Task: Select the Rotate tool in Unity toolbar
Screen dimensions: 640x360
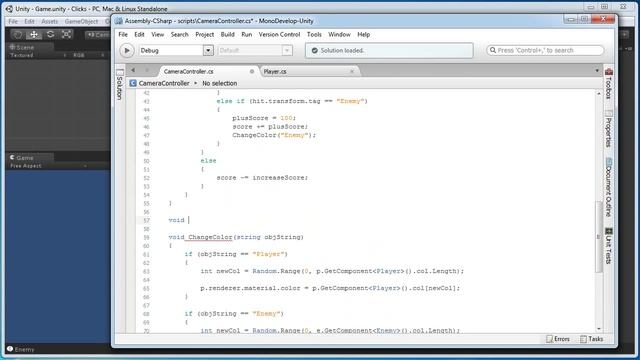Action: point(50,35)
